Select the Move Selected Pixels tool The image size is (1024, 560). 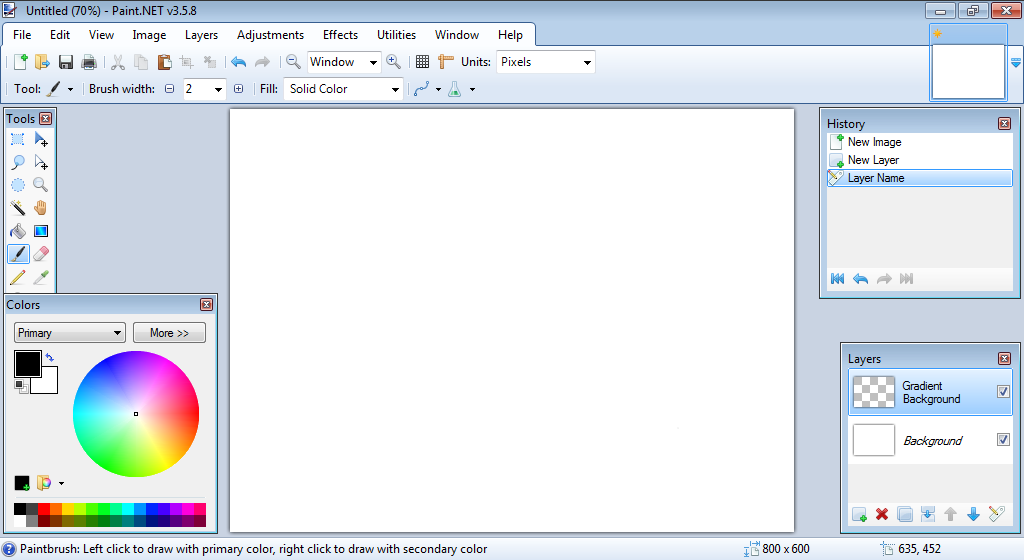tap(40, 140)
